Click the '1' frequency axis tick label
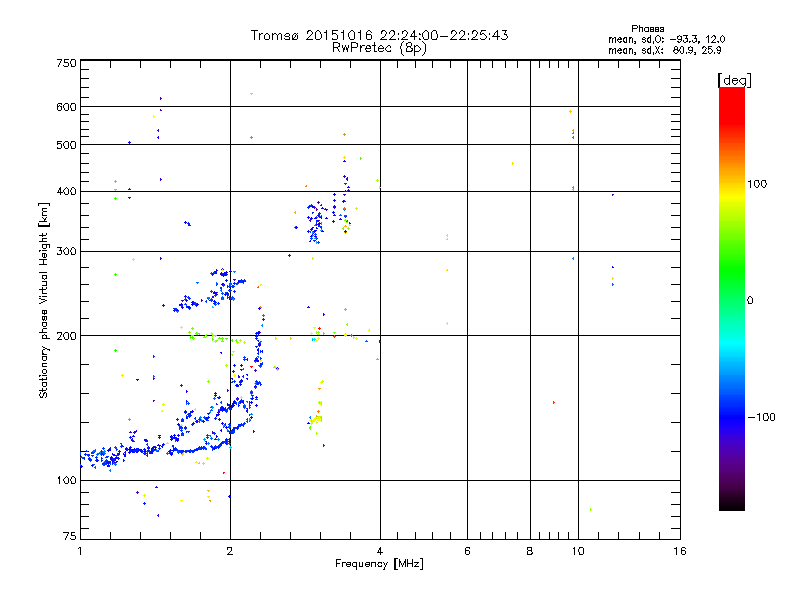This screenshot has width=800, height=600. pos(80,551)
